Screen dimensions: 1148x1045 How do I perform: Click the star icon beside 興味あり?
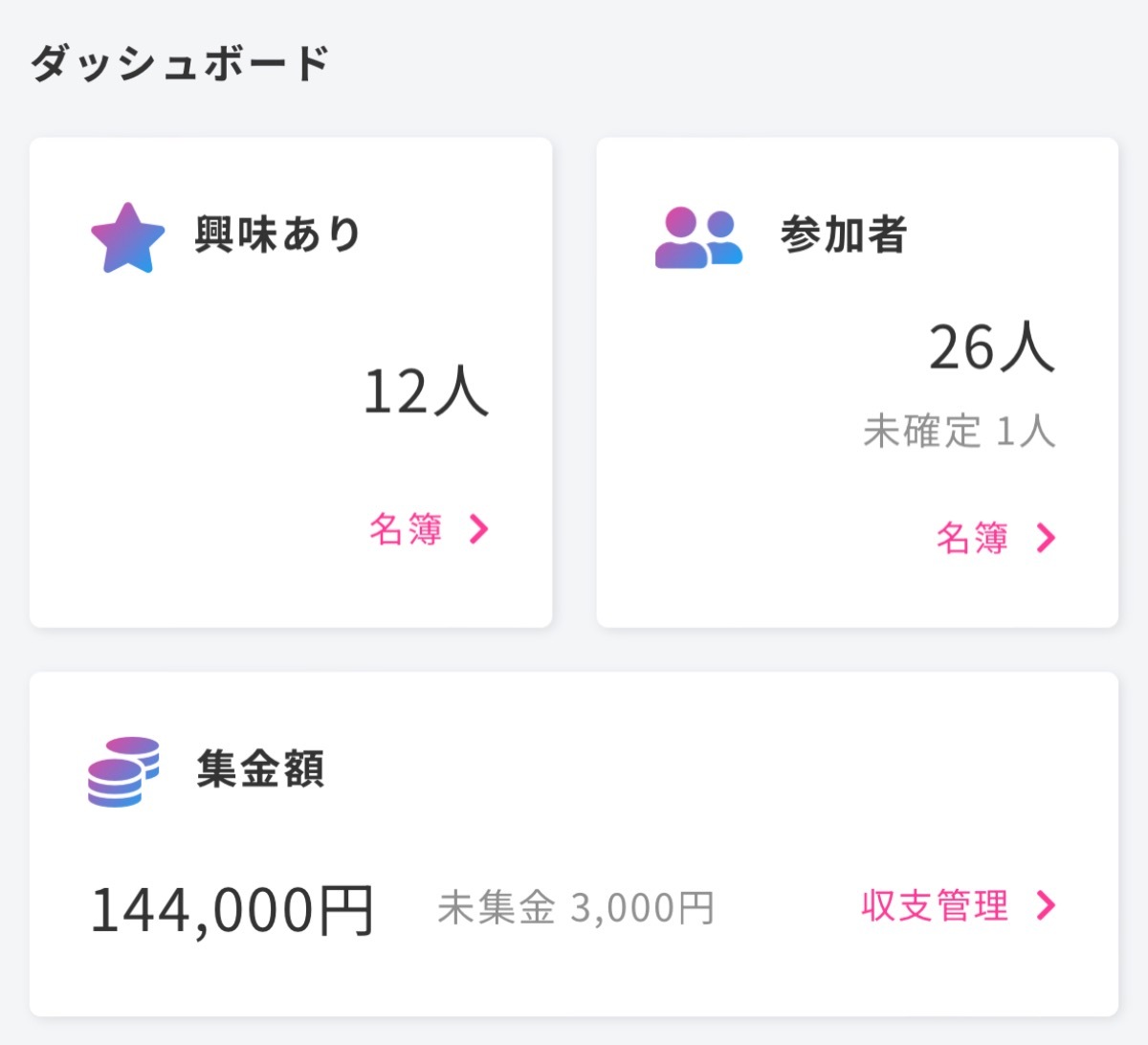coord(127,238)
